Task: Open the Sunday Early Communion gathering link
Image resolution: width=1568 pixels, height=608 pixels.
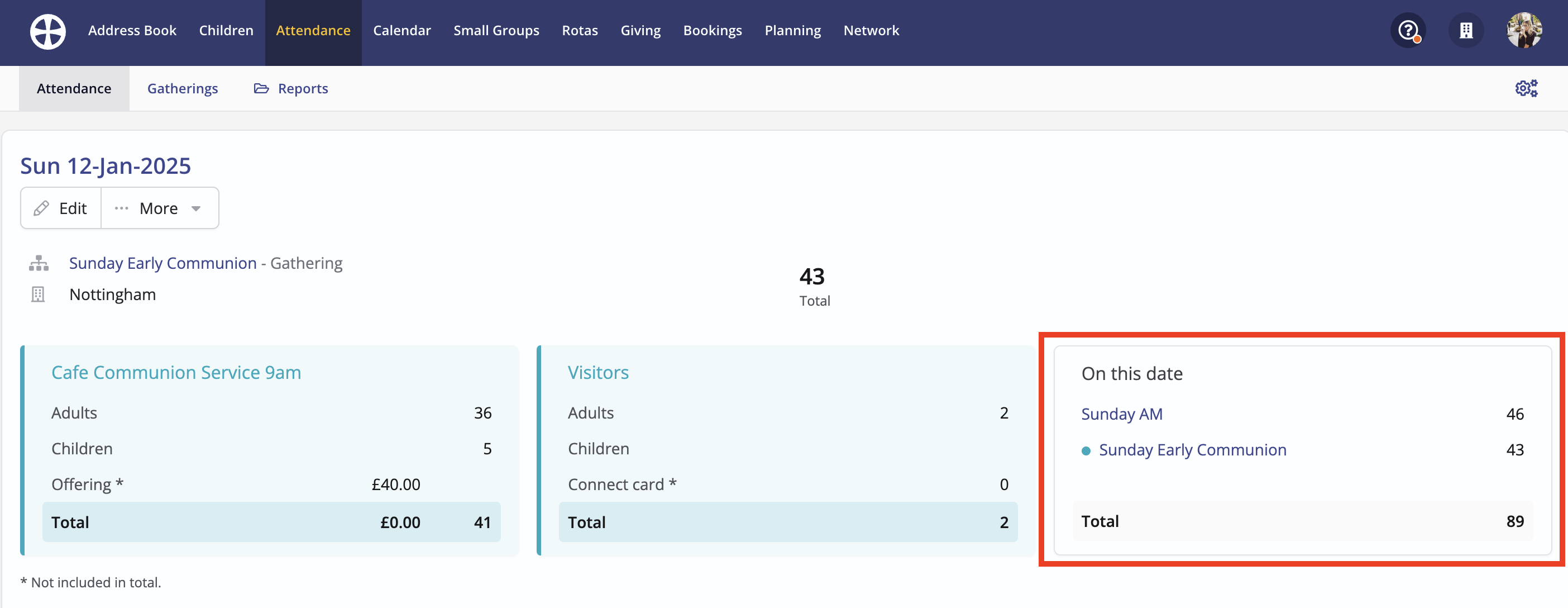Action: click(x=162, y=263)
